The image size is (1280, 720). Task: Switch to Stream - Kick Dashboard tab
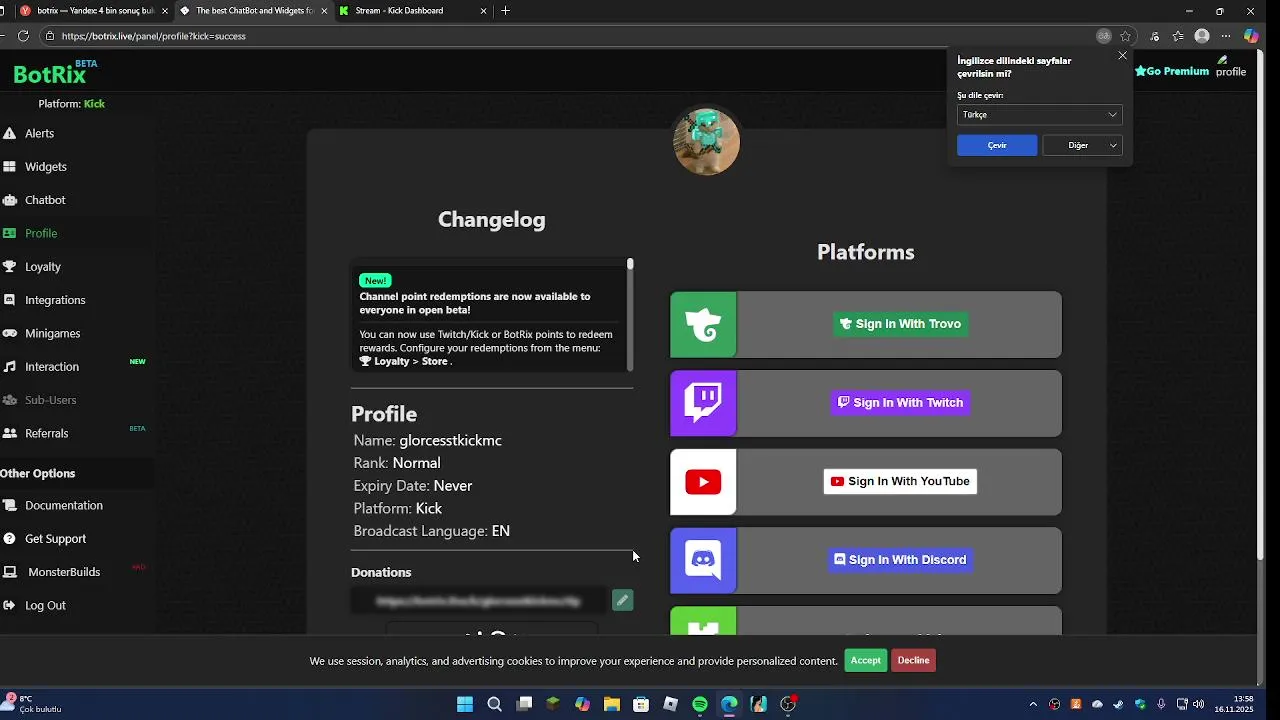pyautogui.click(x=414, y=11)
